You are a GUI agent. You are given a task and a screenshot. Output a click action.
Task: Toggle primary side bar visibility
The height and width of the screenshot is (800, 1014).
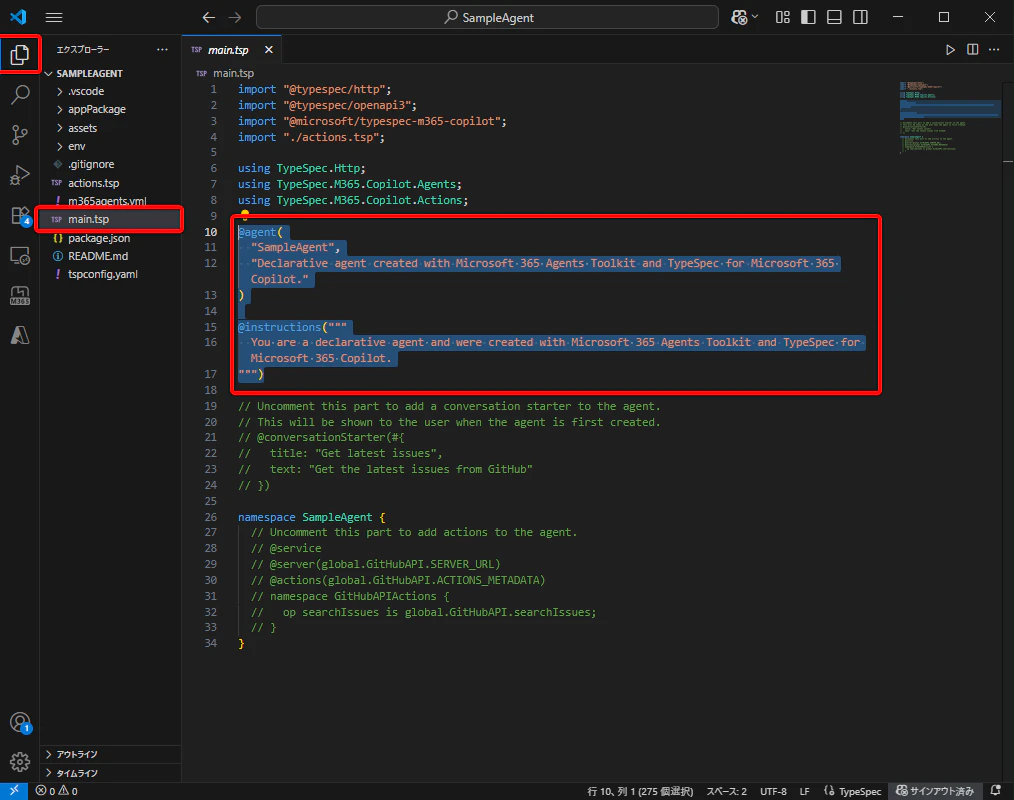point(808,17)
